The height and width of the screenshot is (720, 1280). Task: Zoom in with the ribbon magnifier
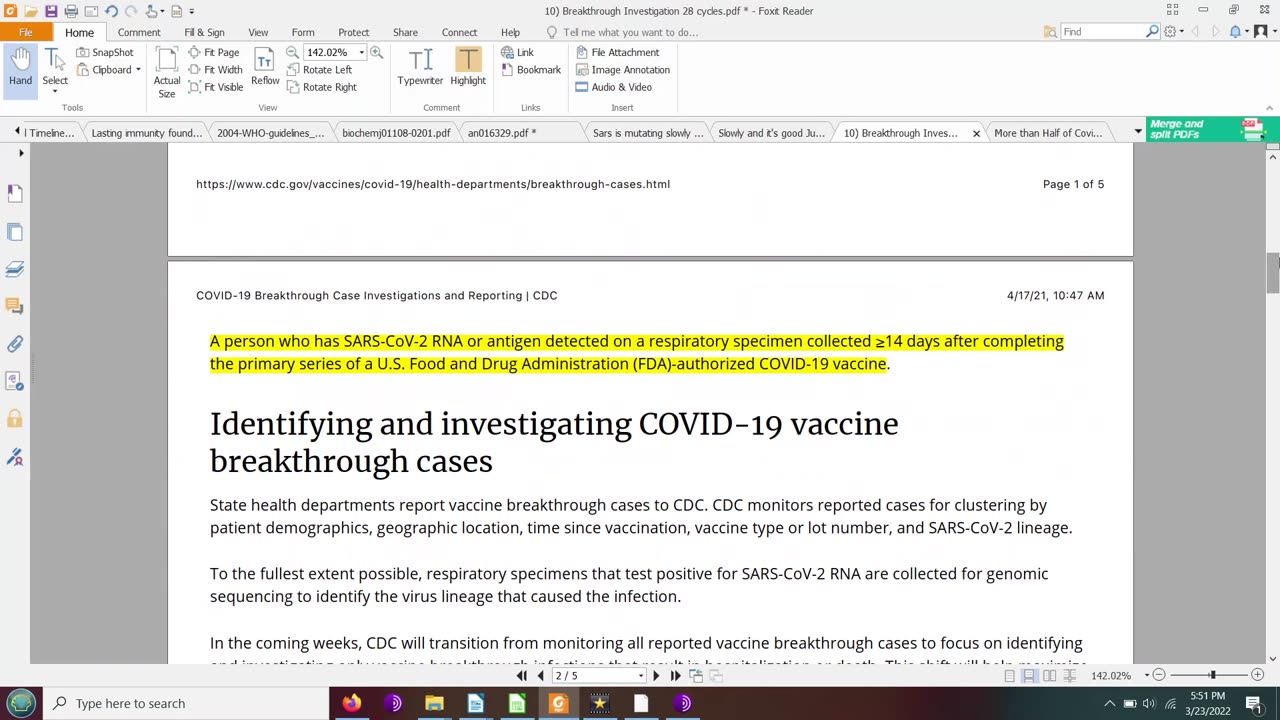point(377,52)
